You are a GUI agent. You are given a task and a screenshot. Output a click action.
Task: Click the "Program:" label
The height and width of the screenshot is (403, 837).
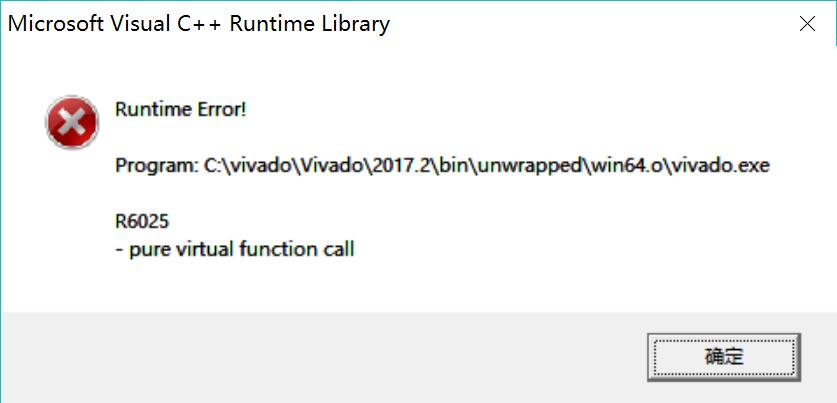tap(156, 166)
